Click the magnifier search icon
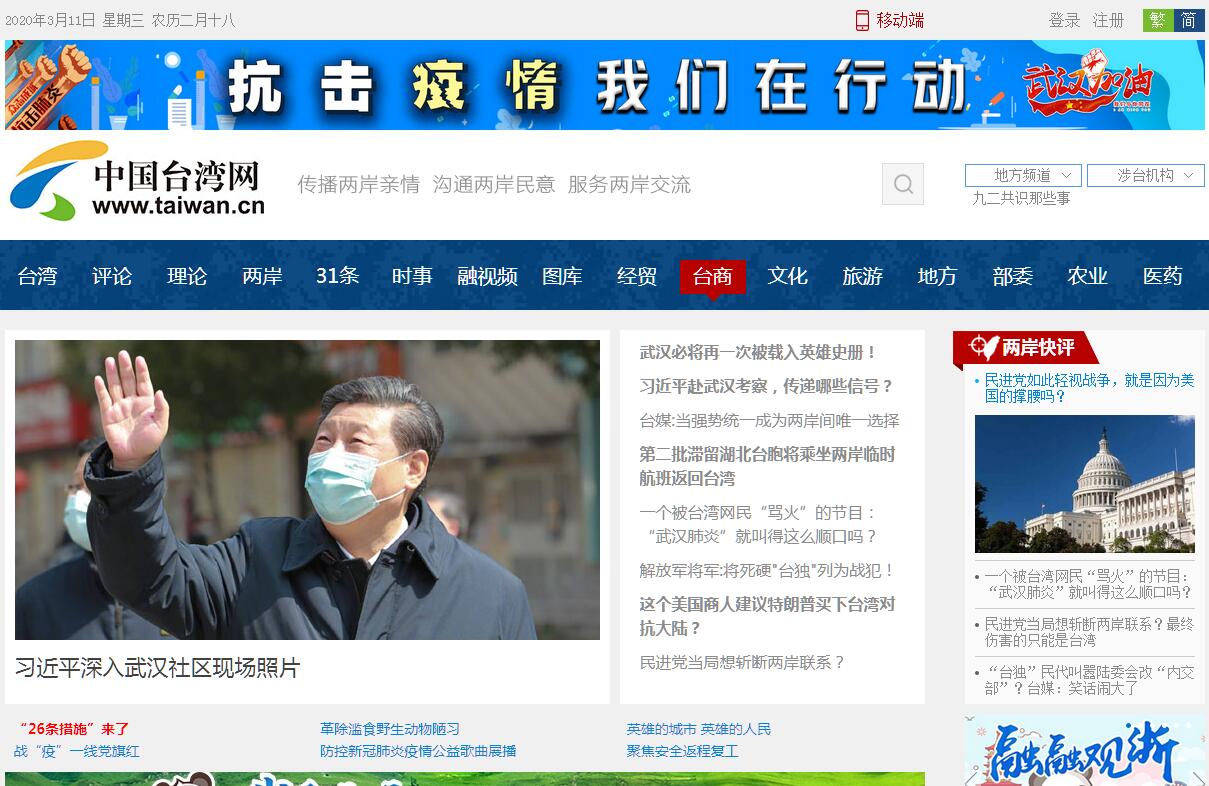1209x786 pixels. (x=902, y=184)
